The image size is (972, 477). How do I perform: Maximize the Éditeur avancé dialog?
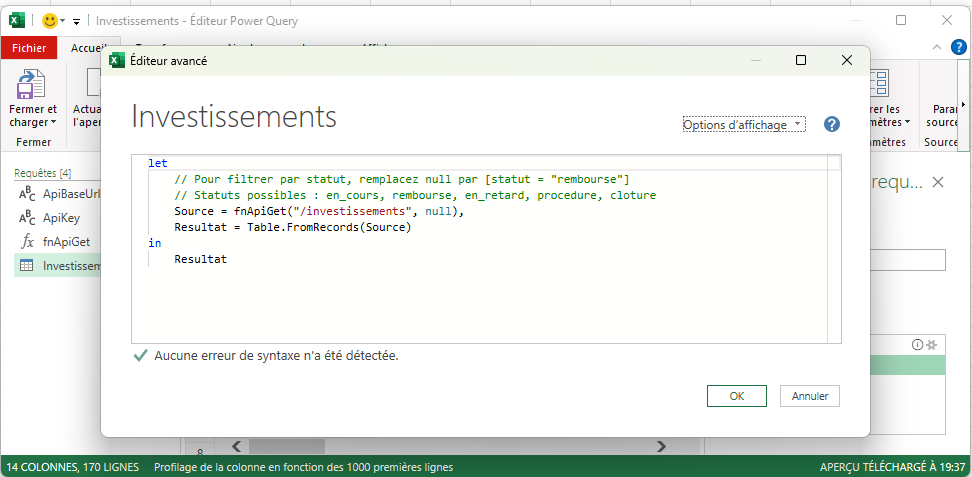pyautogui.click(x=800, y=60)
